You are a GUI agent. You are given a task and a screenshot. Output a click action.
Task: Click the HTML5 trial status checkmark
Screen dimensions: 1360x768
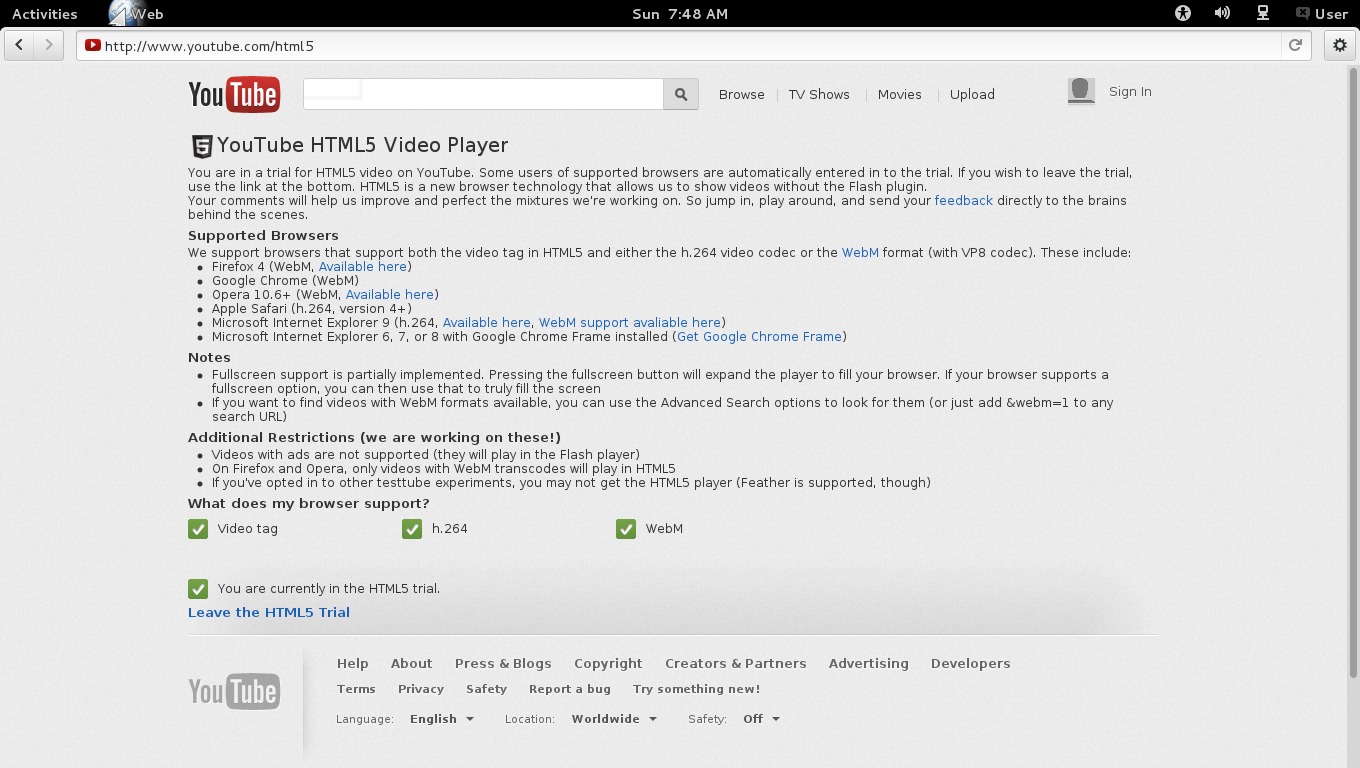[x=198, y=589]
